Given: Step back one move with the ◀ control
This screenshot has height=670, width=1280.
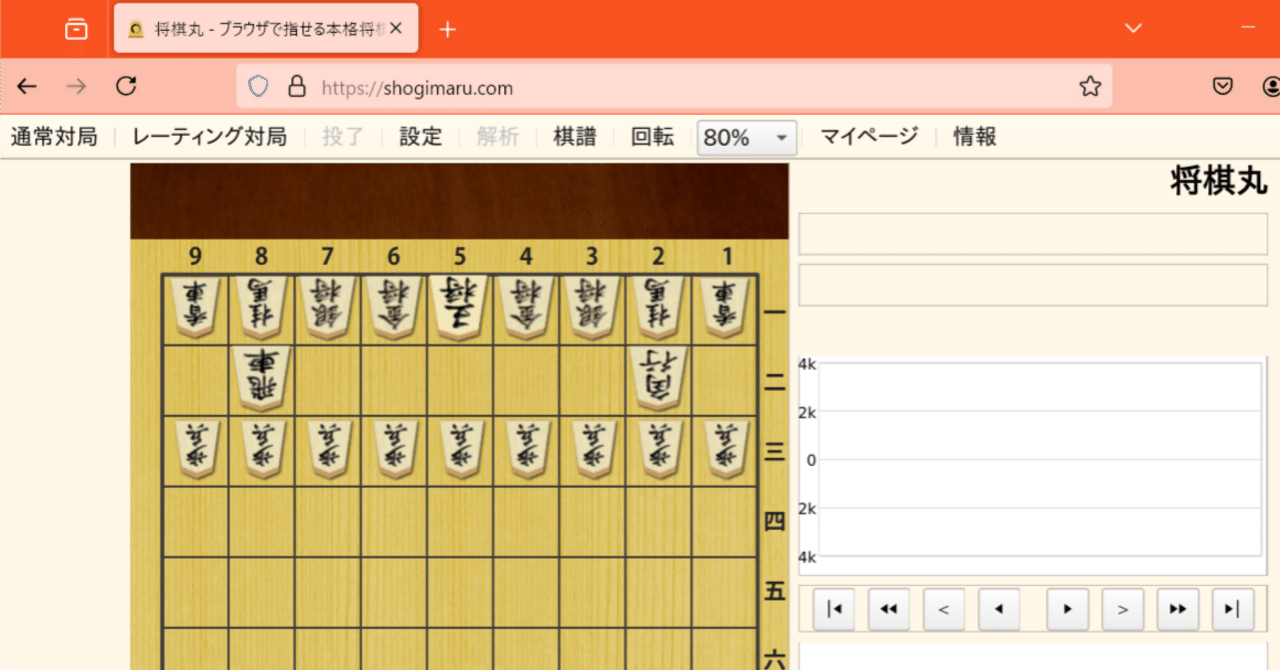Looking at the screenshot, I should [999, 609].
